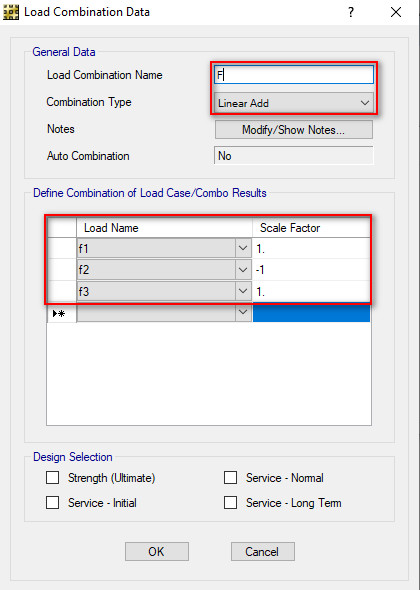The width and height of the screenshot is (420, 590).
Task: Expand the empty new row load dropdown
Action: (x=243, y=312)
